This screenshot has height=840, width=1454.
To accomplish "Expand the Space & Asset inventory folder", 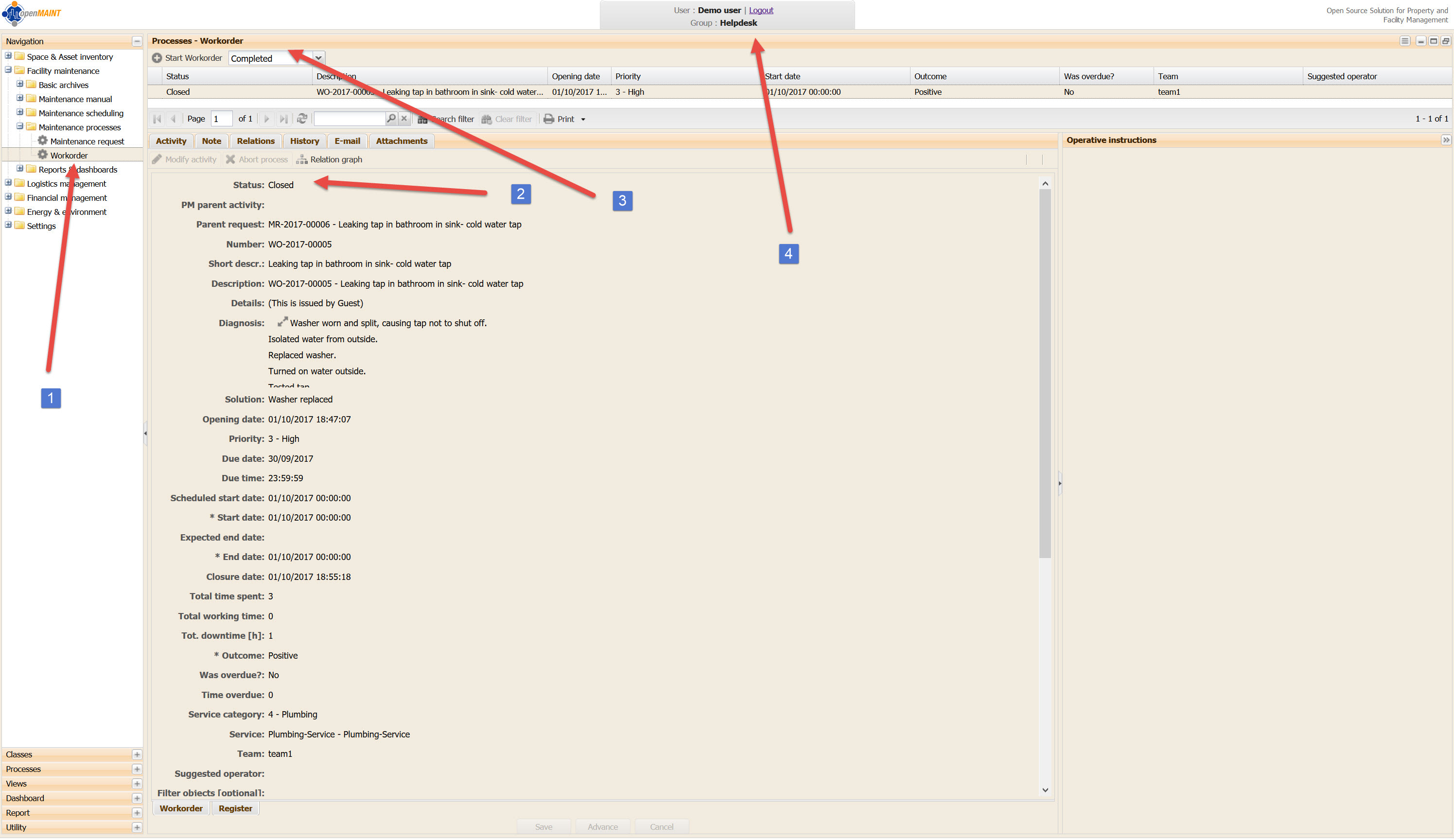I will click(x=8, y=56).
